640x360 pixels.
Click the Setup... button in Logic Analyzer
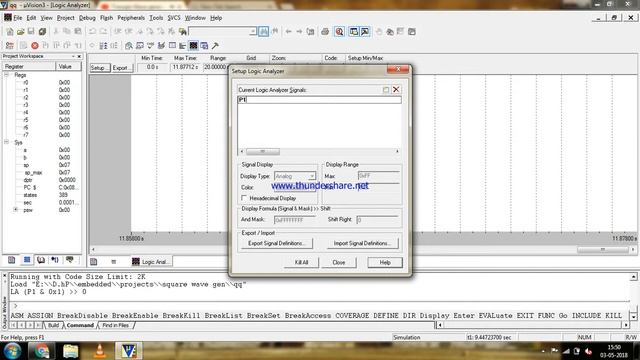pos(100,68)
